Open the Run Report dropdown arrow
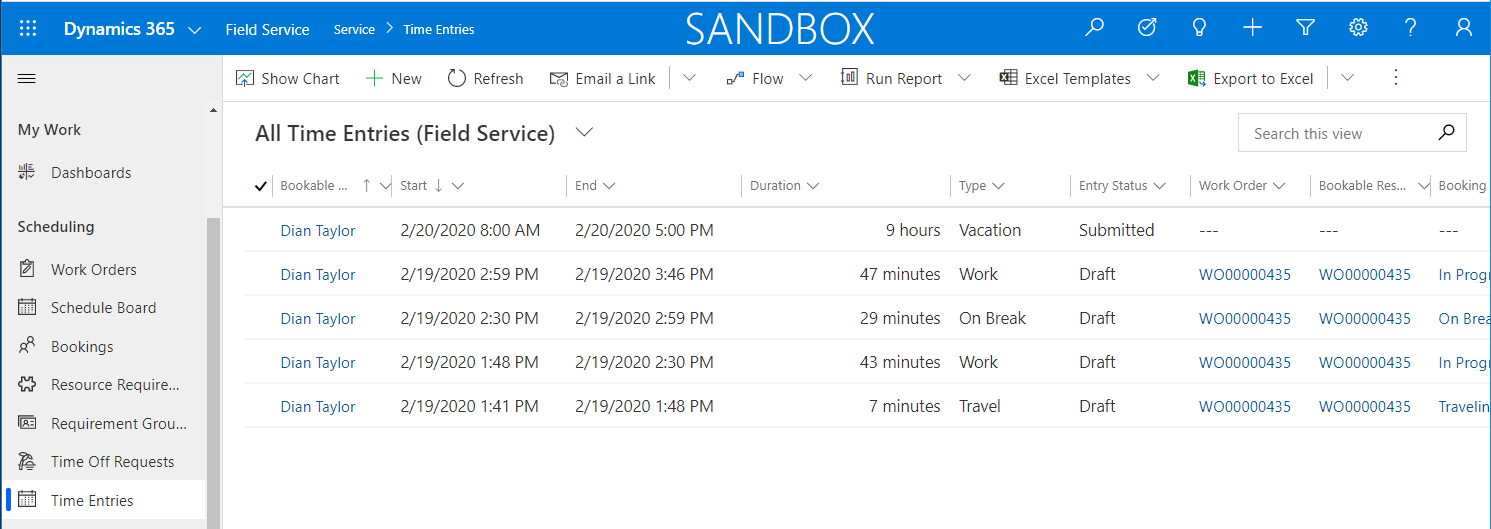1491x529 pixels. pyautogui.click(x=965, y=79)
